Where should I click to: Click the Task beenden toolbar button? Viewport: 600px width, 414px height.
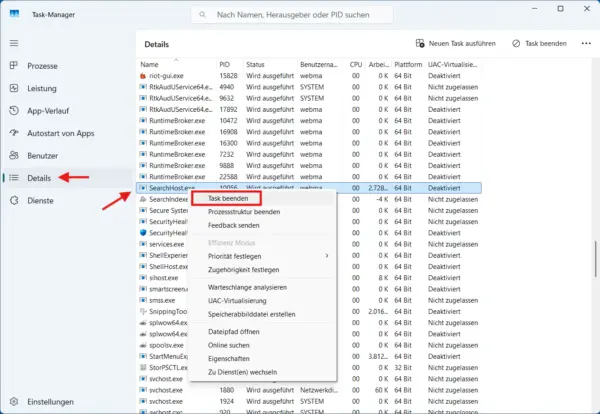click(539, 44)
